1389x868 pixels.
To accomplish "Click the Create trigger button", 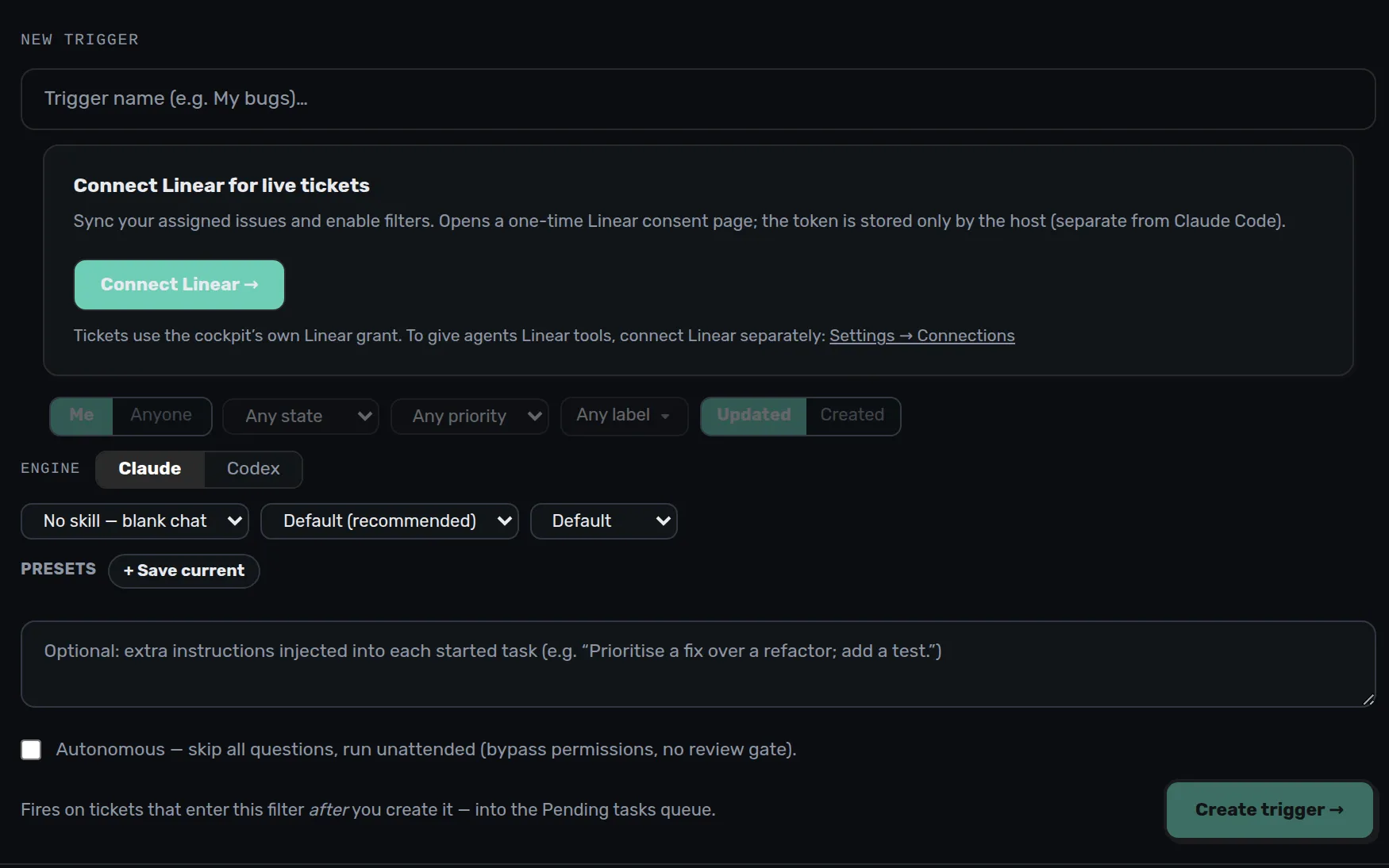I will click(1269, 810).
